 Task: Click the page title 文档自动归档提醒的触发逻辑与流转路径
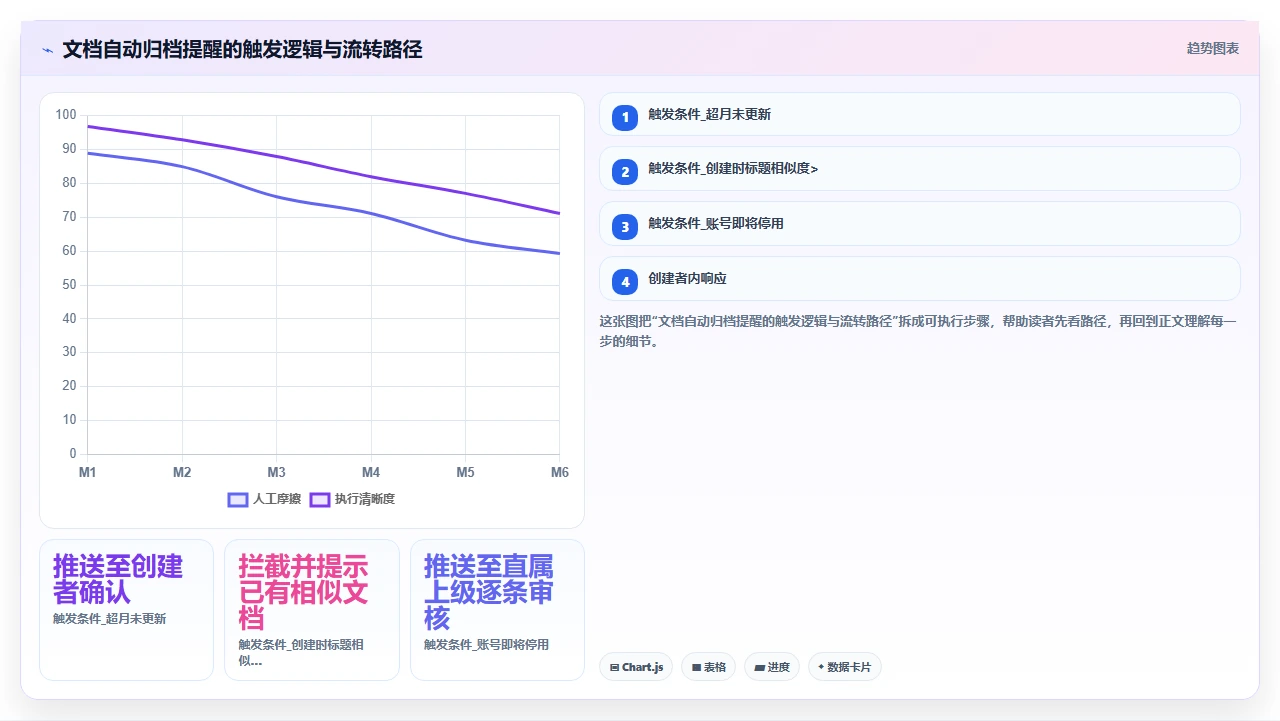point(242,50)
